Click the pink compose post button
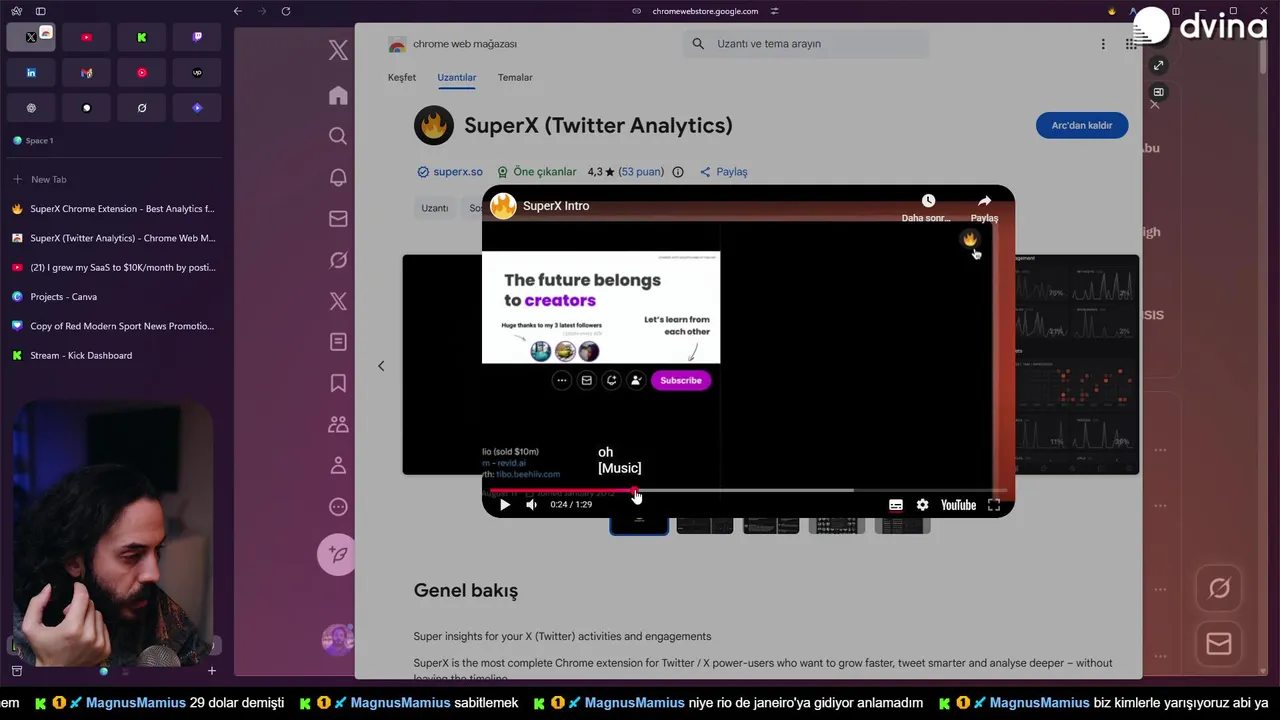This screenshot has height=720, width=1280. point(338,554)
